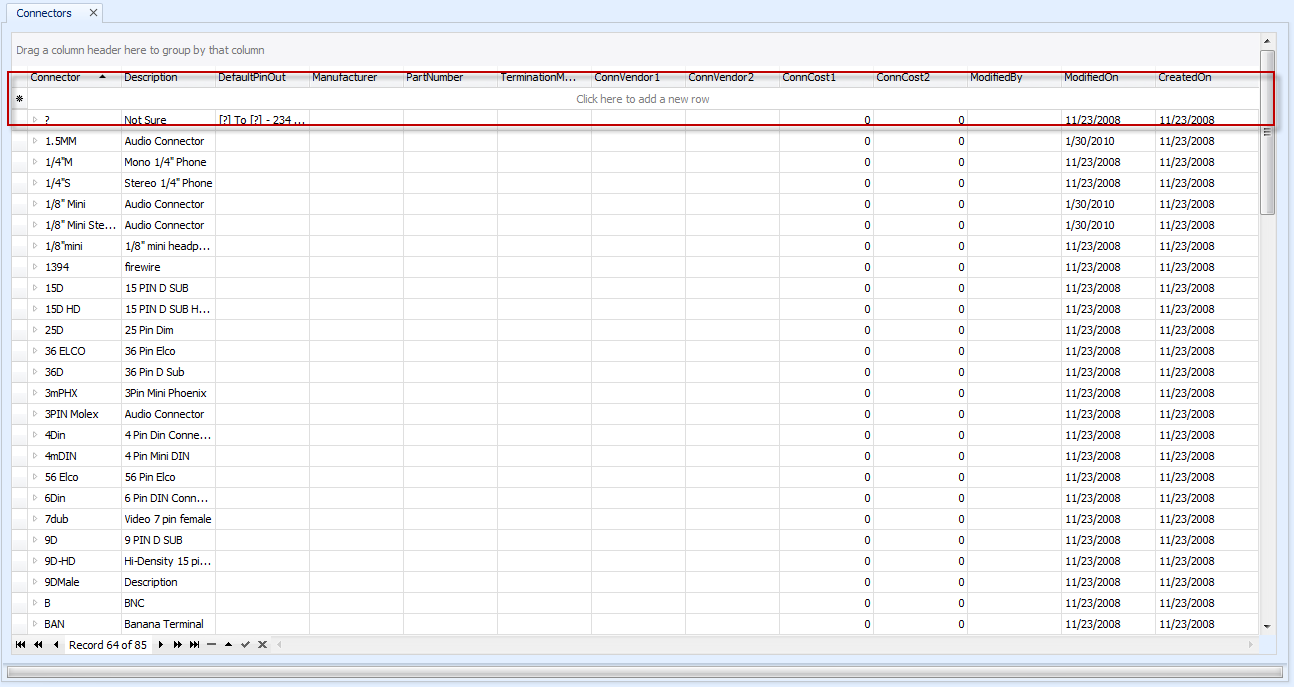Go to previous record in navigator
The height and width of the screenshot is (687, 1294).
pos(55,645)
